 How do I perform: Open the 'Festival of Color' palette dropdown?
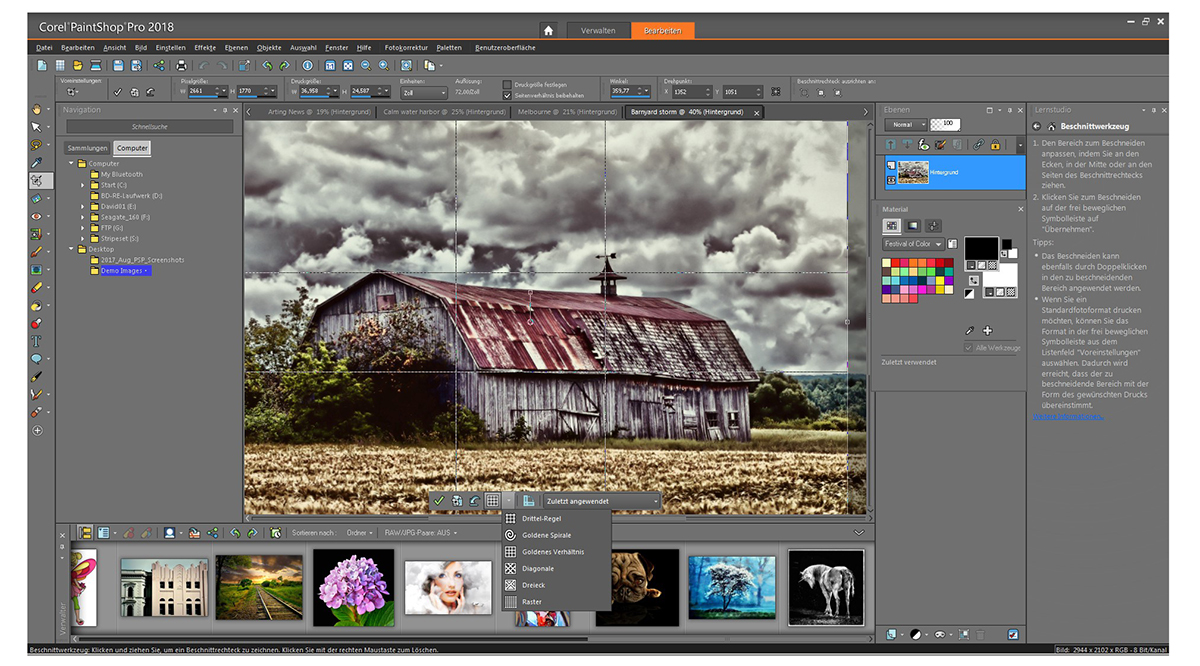point(913,244)
